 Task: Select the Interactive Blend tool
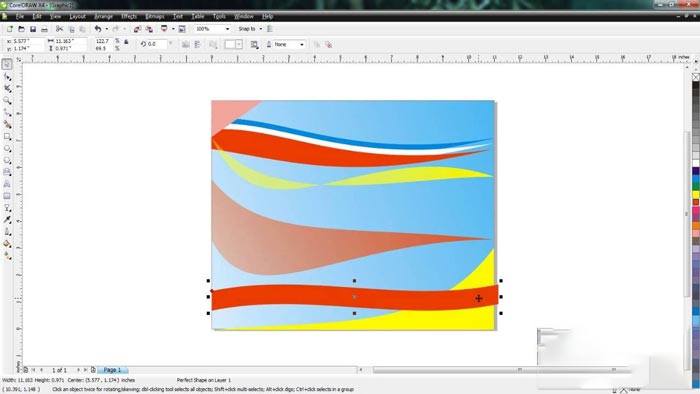[7, 208]
